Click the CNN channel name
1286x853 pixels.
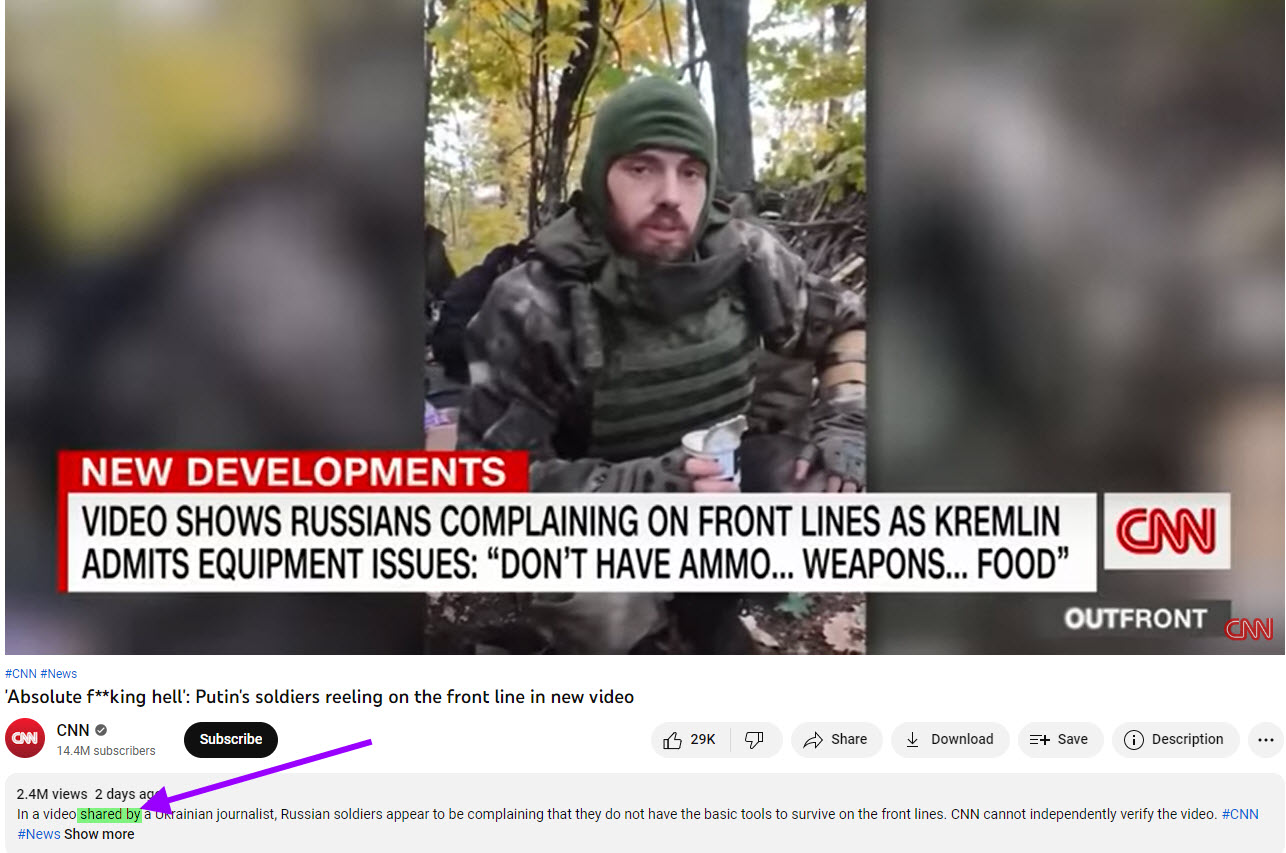[x=73, y=731]
